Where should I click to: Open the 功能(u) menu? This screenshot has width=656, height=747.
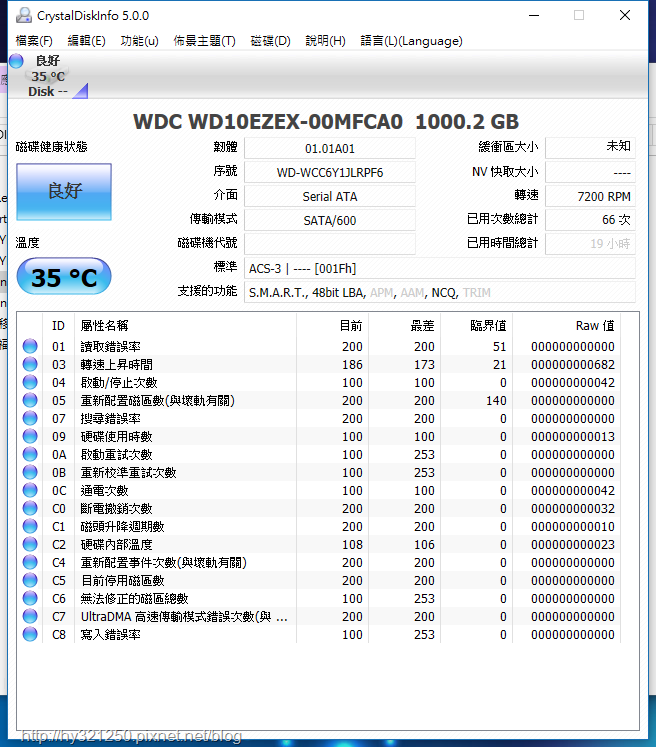pos(139,41)
